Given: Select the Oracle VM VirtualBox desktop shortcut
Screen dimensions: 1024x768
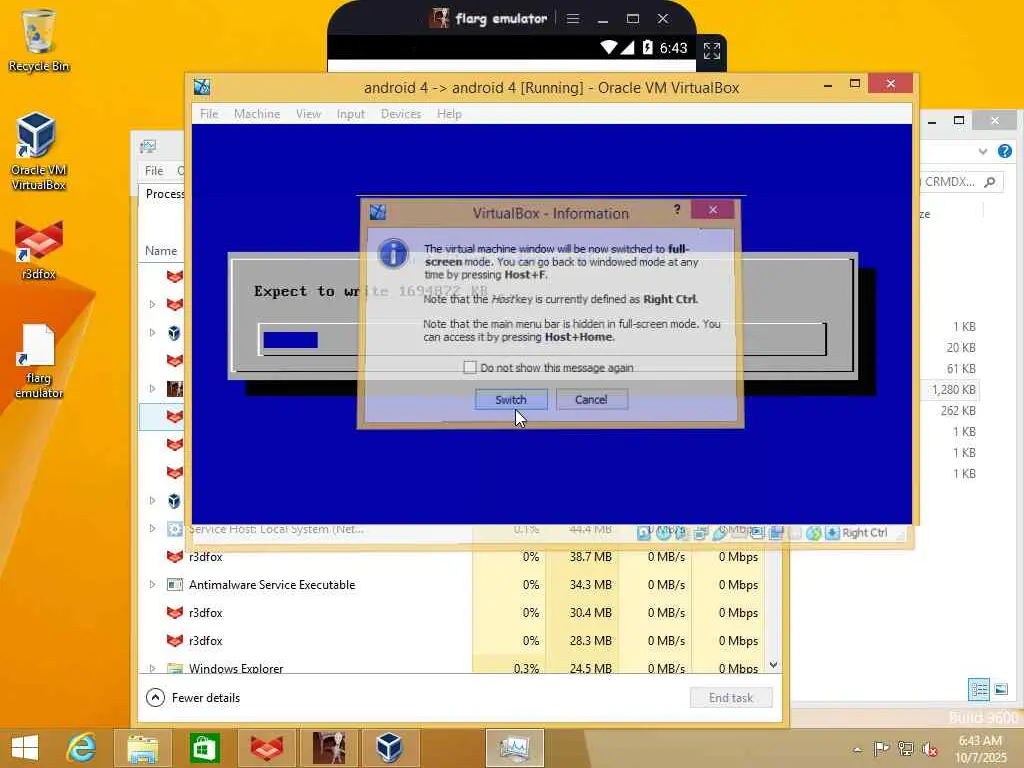Looking at the screenshot, I should (38, 152).
